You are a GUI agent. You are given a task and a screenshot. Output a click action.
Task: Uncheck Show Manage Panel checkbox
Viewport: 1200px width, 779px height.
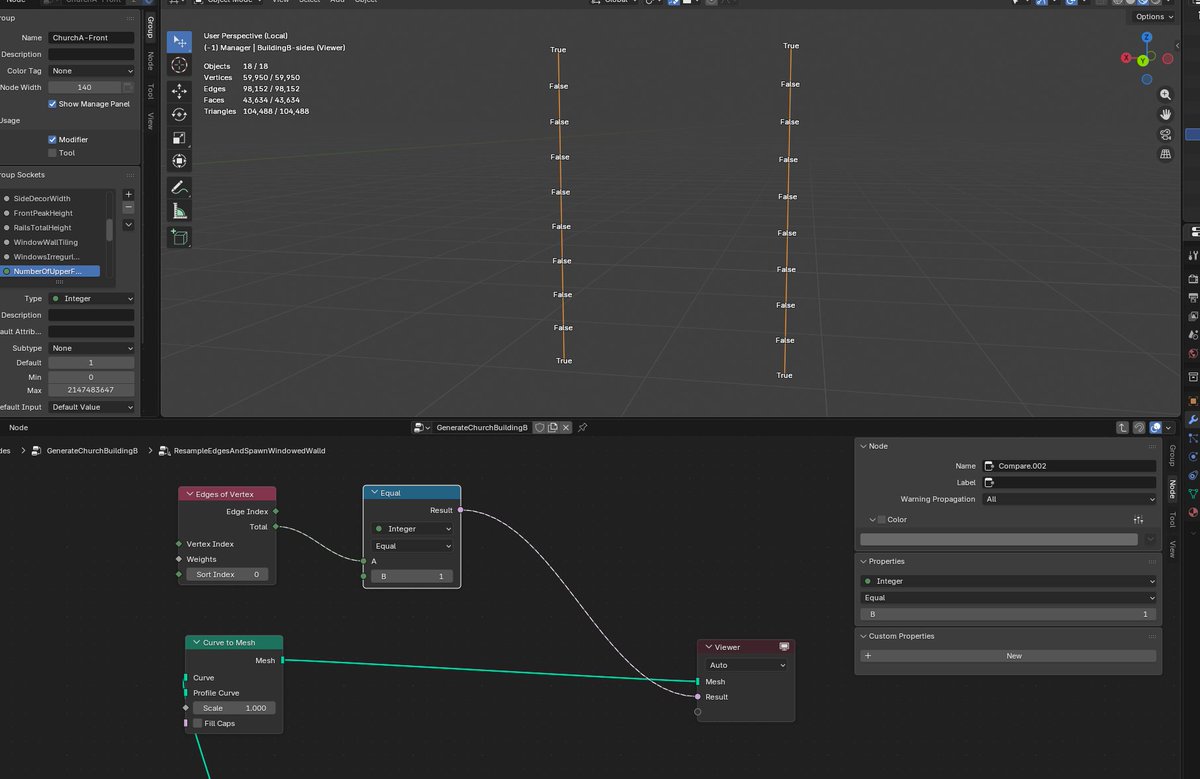(52, 104)
